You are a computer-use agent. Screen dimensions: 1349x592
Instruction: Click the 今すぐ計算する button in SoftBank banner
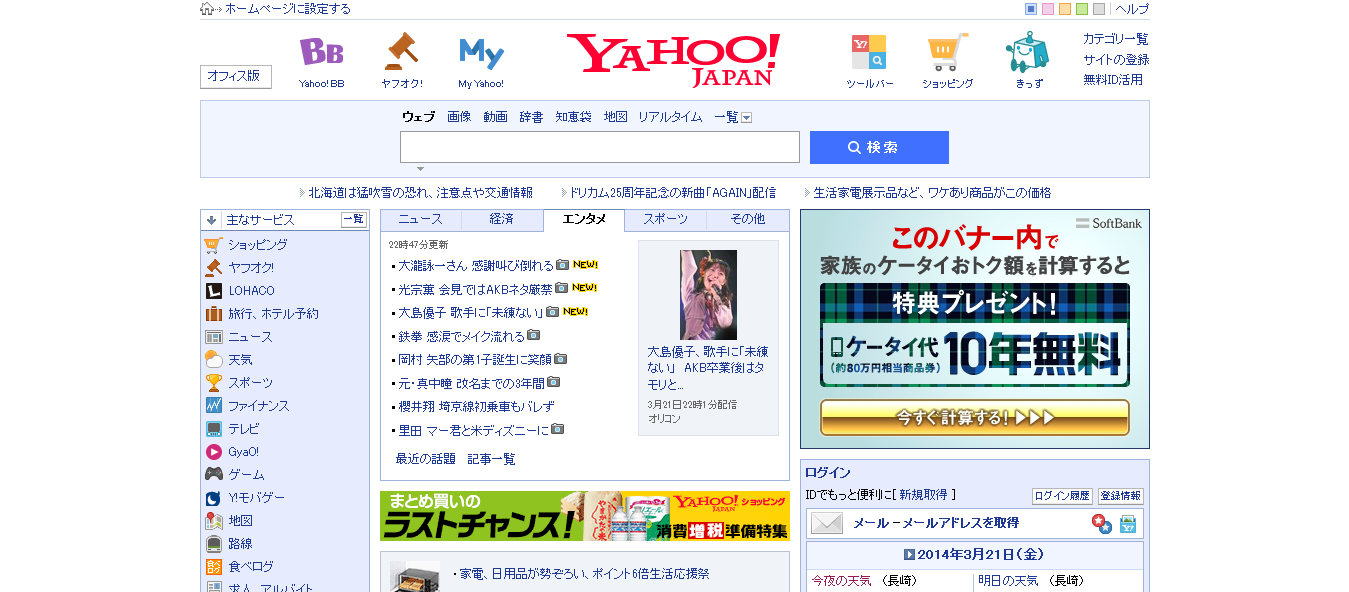[974, 418]
